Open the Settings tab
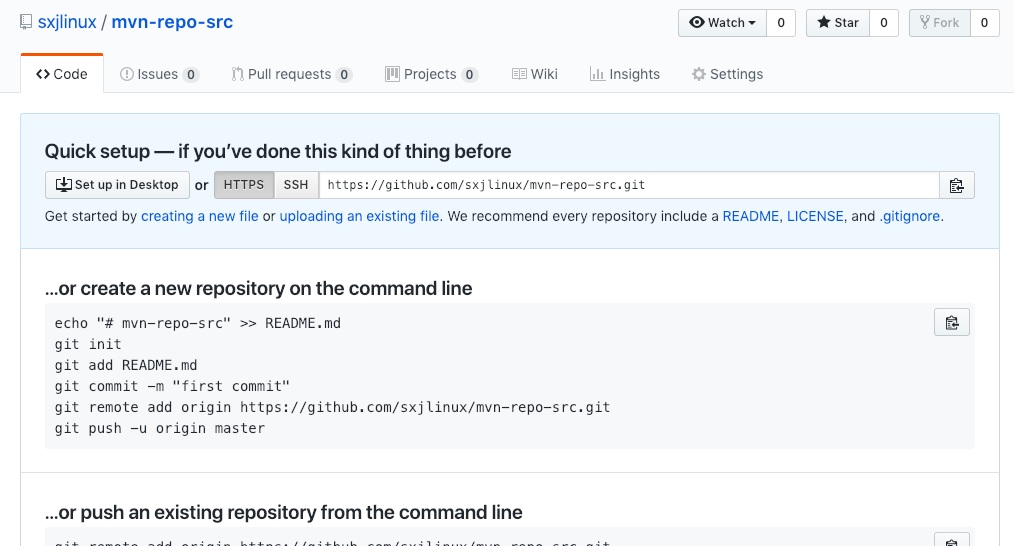The width and height of the screenshot is (1014, 546). tap(728, 74)
